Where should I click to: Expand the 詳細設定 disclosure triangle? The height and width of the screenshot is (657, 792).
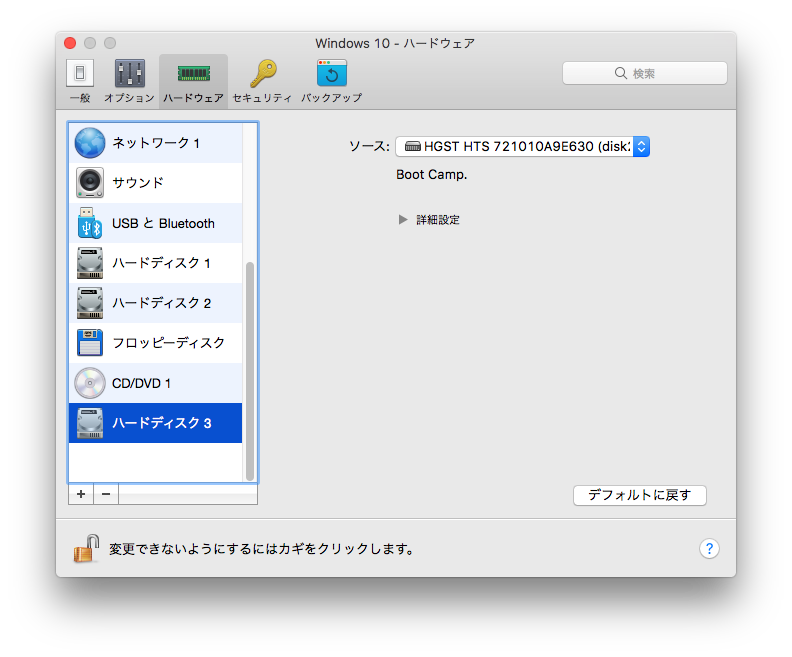coord(404,220)
